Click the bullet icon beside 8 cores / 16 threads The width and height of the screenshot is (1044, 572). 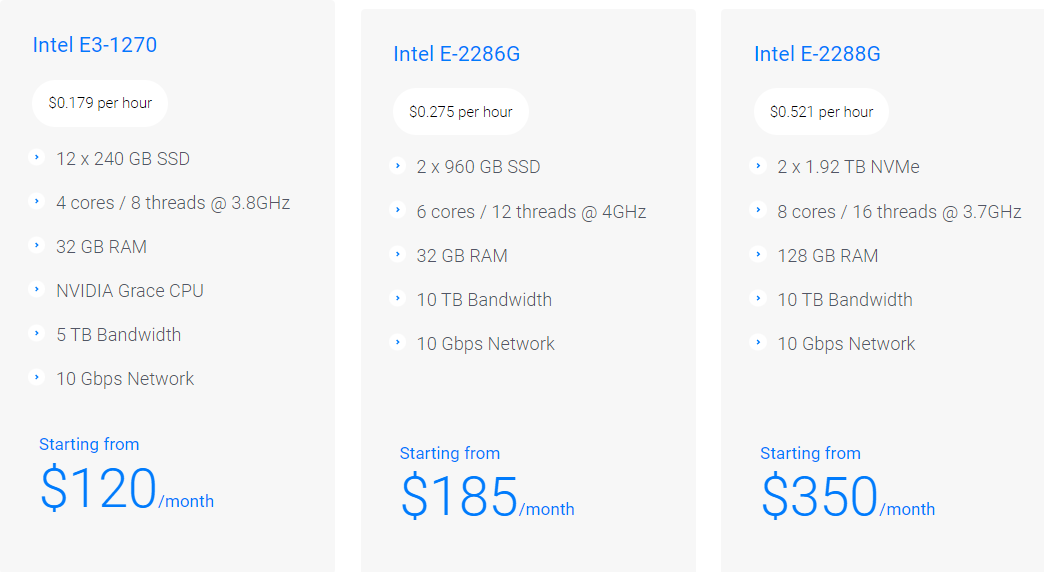click(x=758, y=210)
